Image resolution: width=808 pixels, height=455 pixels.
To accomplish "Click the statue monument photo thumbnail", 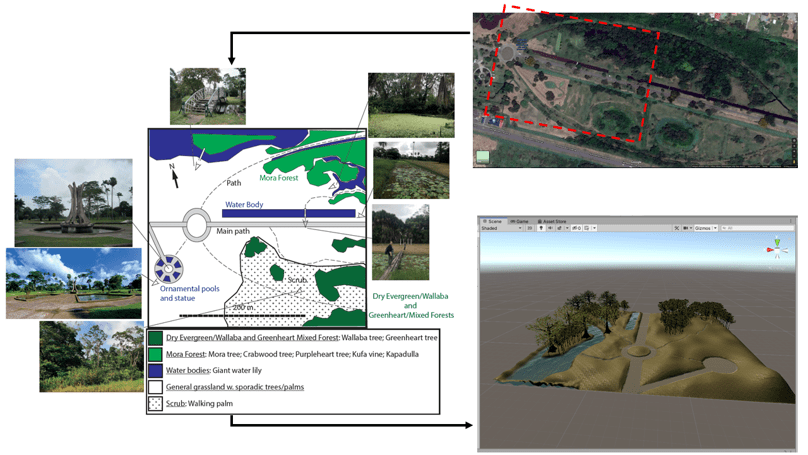I will coord(73,202).
